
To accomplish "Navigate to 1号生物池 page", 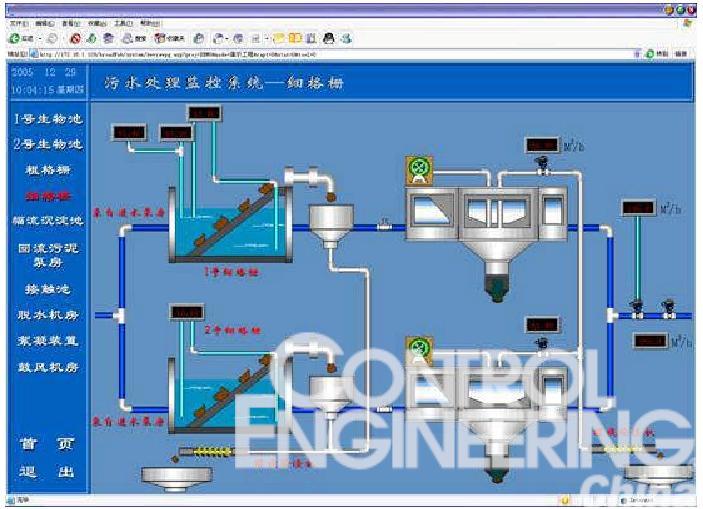I will coord(48,119).
